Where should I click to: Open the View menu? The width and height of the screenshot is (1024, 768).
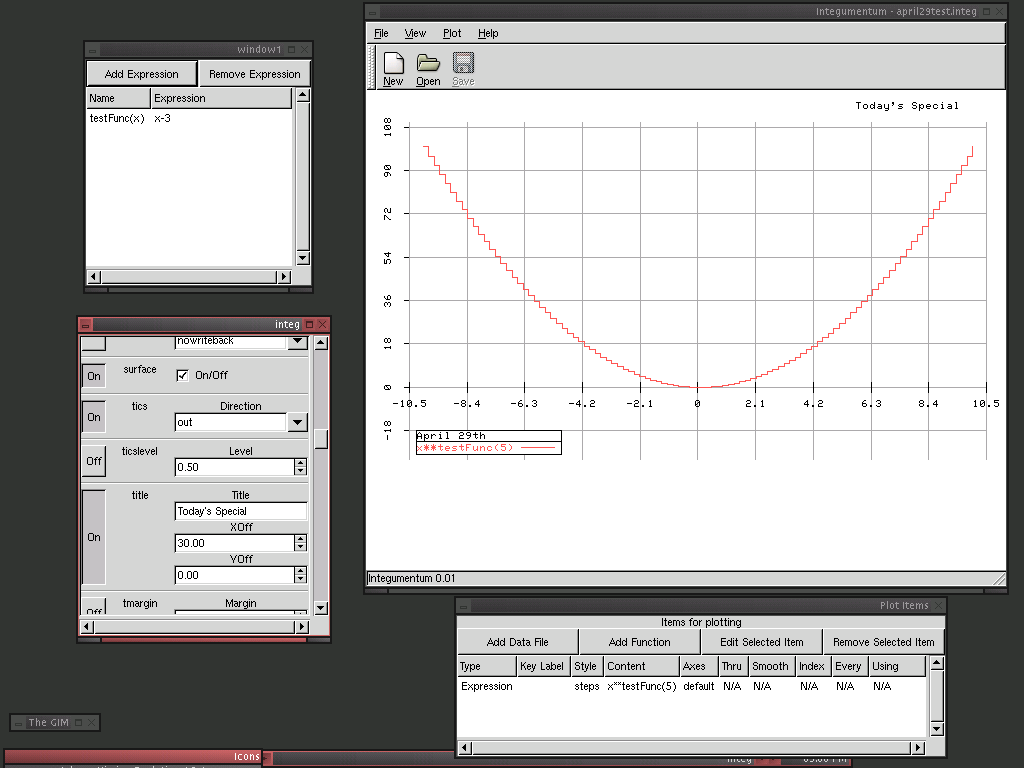coord(415,33)
